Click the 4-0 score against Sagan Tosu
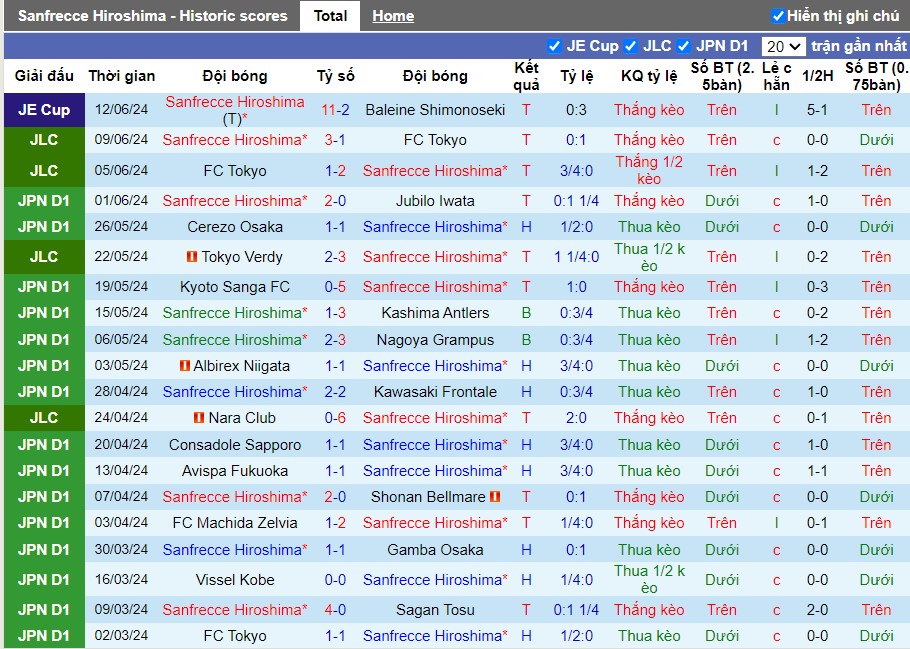The height and width of the screenshot is (649, 910). point(335,610)
